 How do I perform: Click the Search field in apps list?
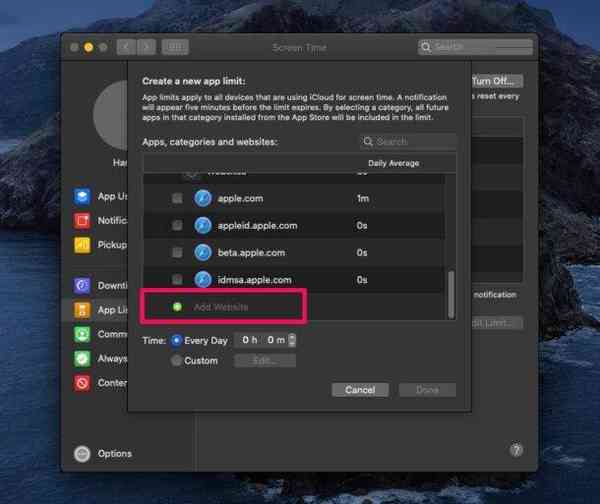(x=408, y=142)
